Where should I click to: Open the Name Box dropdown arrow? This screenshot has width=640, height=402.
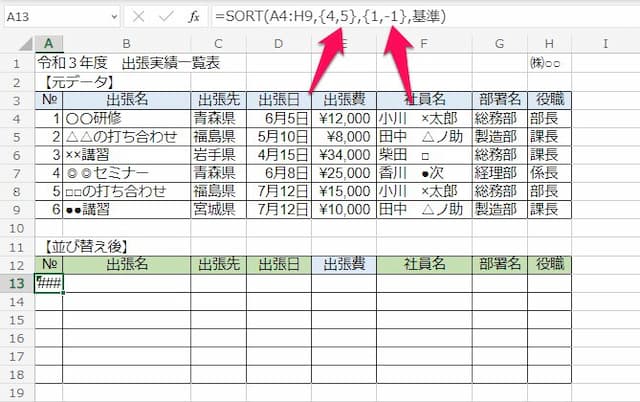(114, 17)
